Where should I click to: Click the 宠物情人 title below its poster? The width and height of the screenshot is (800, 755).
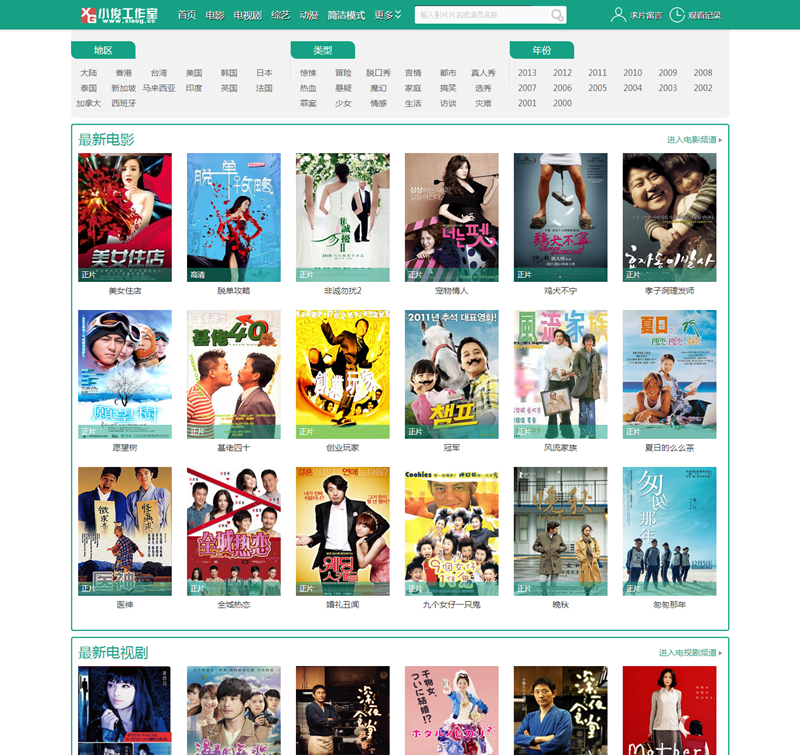[x=452, y=291]
